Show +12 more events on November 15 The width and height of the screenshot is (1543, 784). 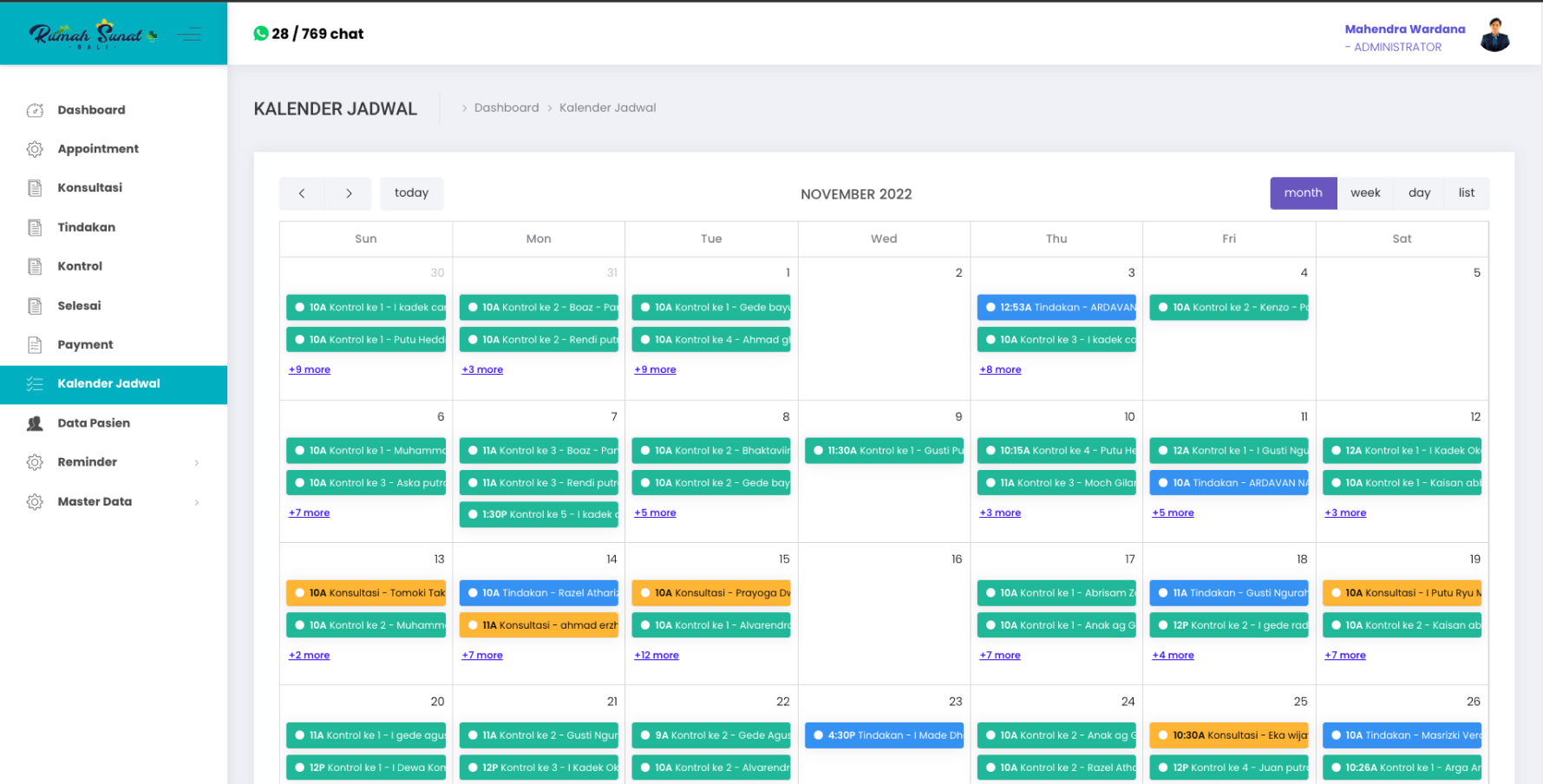[x=657, y=656]
